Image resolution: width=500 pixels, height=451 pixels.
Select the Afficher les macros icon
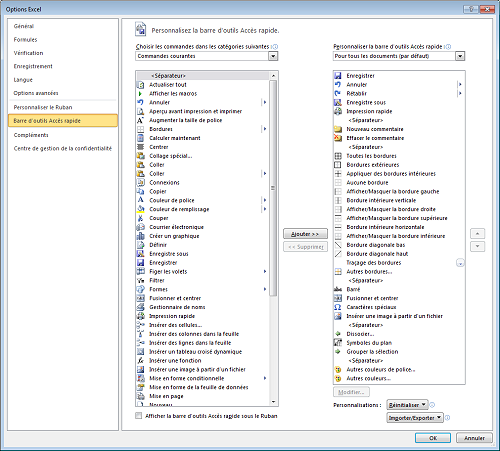point(141,94)
